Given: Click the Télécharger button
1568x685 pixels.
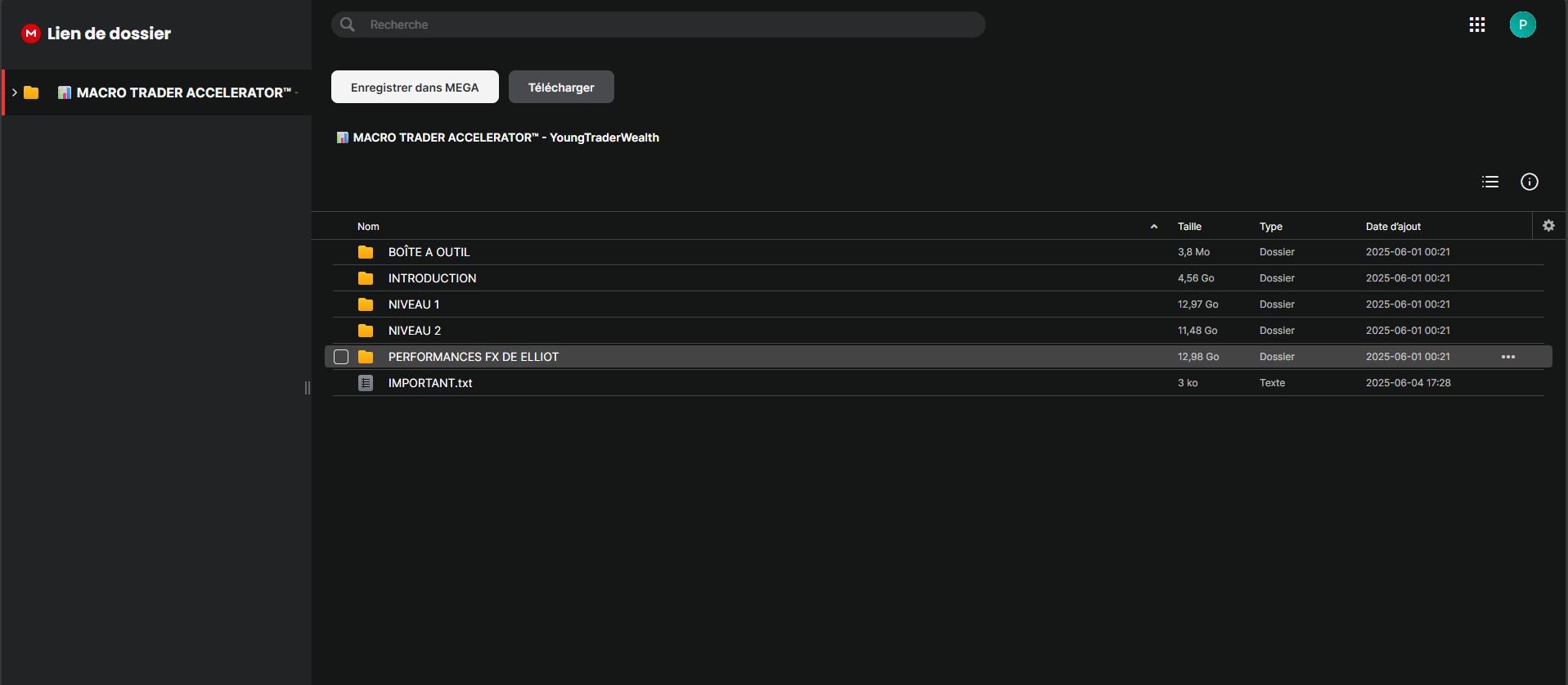Looking at the screenshot, I should tap(561, 87).
